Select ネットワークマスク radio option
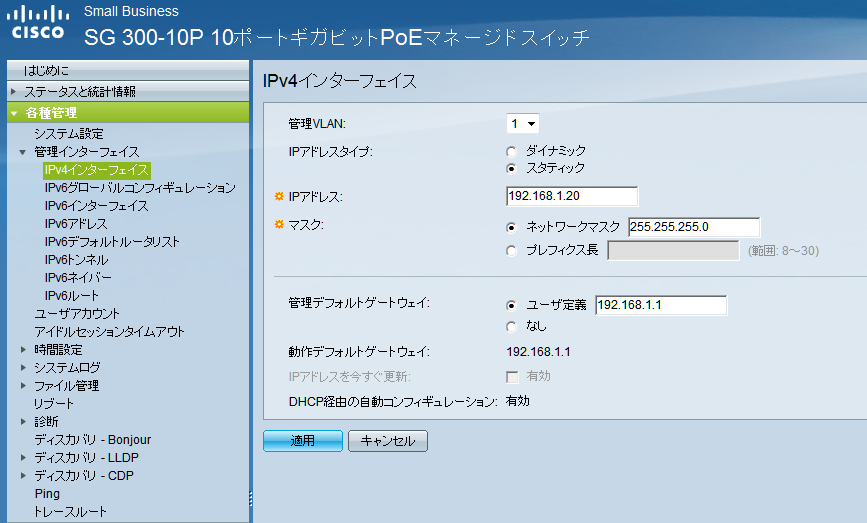The height and width of the screenshot is (523, 867). 511,227
